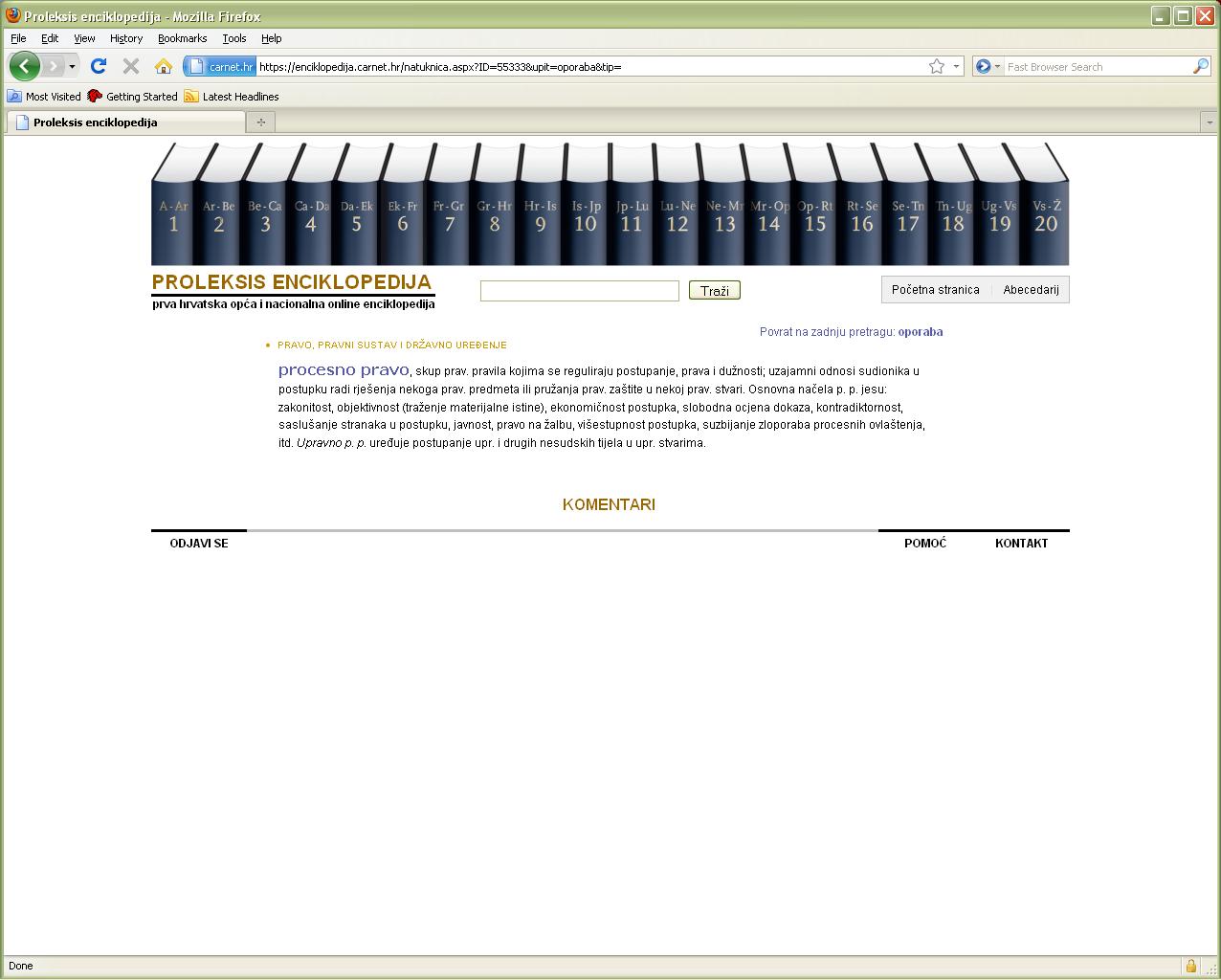Open the history dropdown beside Forward button
Viewport: 1221px width, 980px height.
pyautogui.click(x=72, y=66)
